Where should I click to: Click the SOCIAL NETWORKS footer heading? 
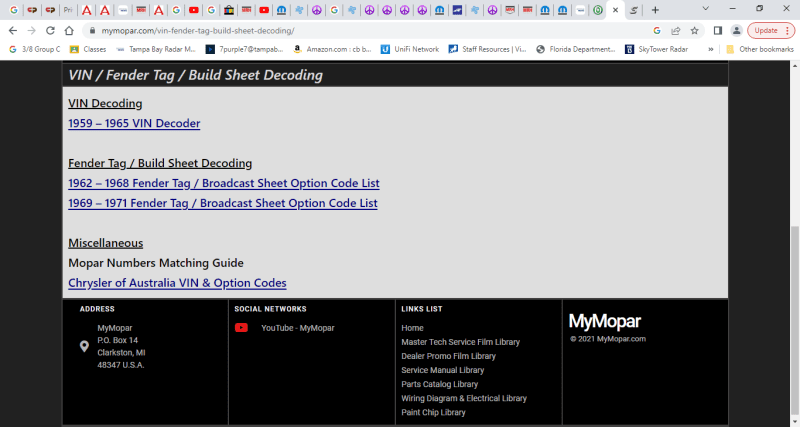[x=270, y=309]
